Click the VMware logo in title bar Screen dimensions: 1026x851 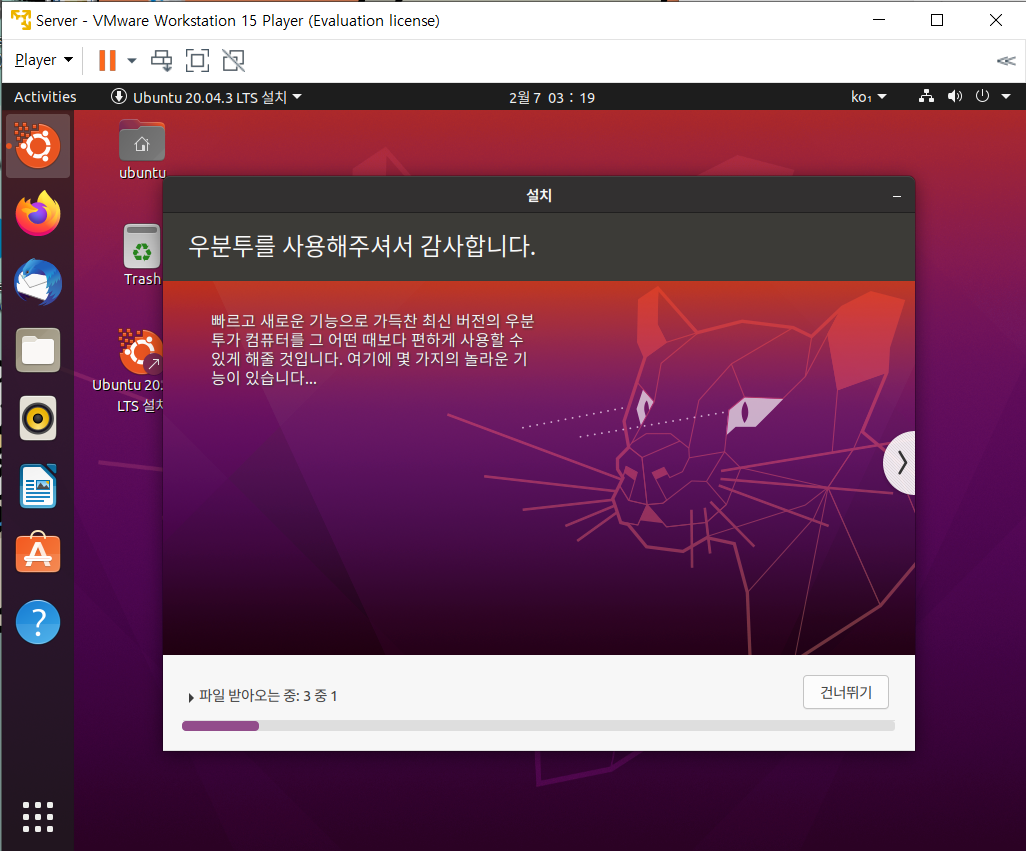pyautogui.click(x=21, y=20)
